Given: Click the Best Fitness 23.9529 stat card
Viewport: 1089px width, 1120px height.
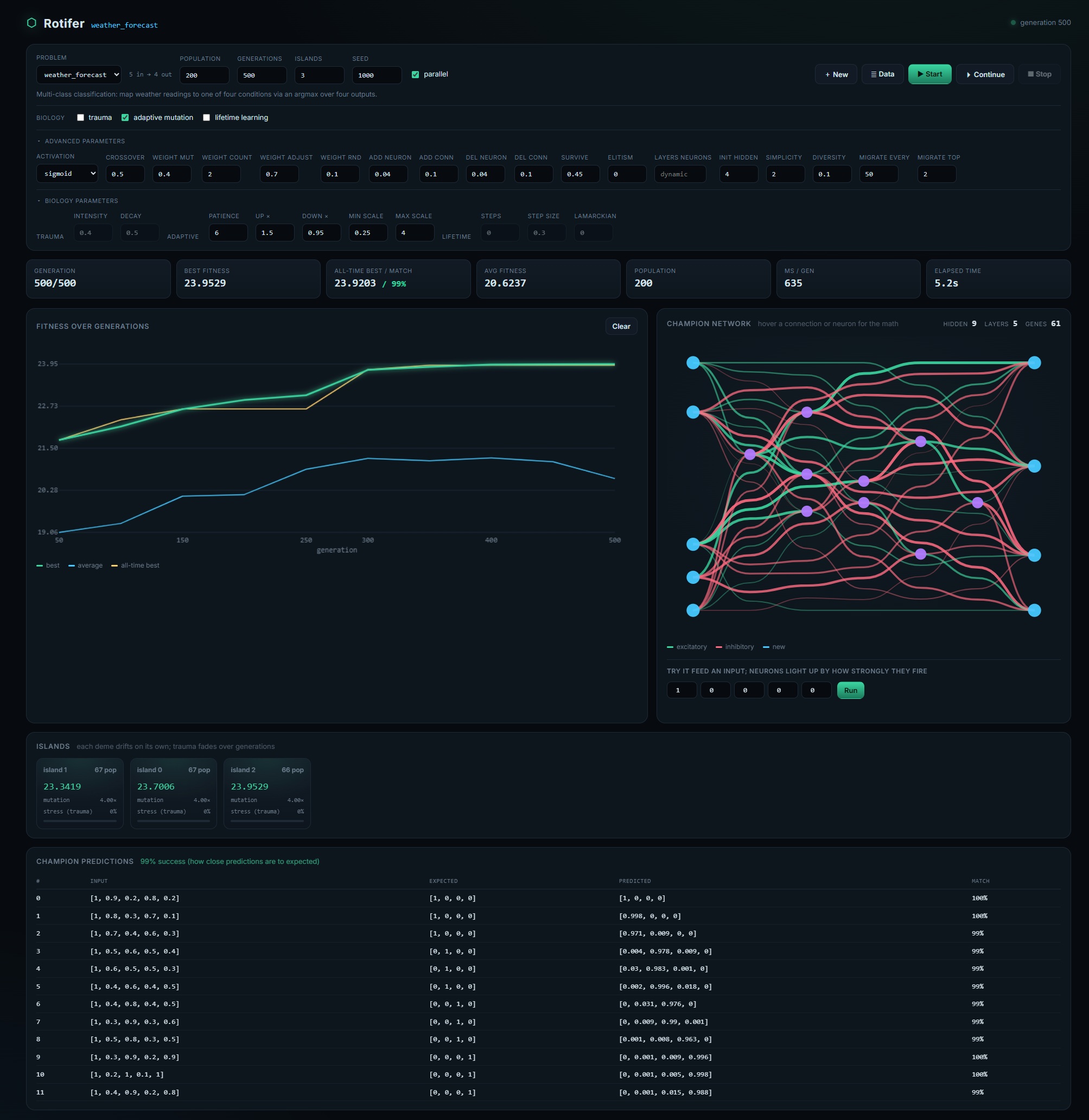Looking at the screenshot, I should pos(248,279).
